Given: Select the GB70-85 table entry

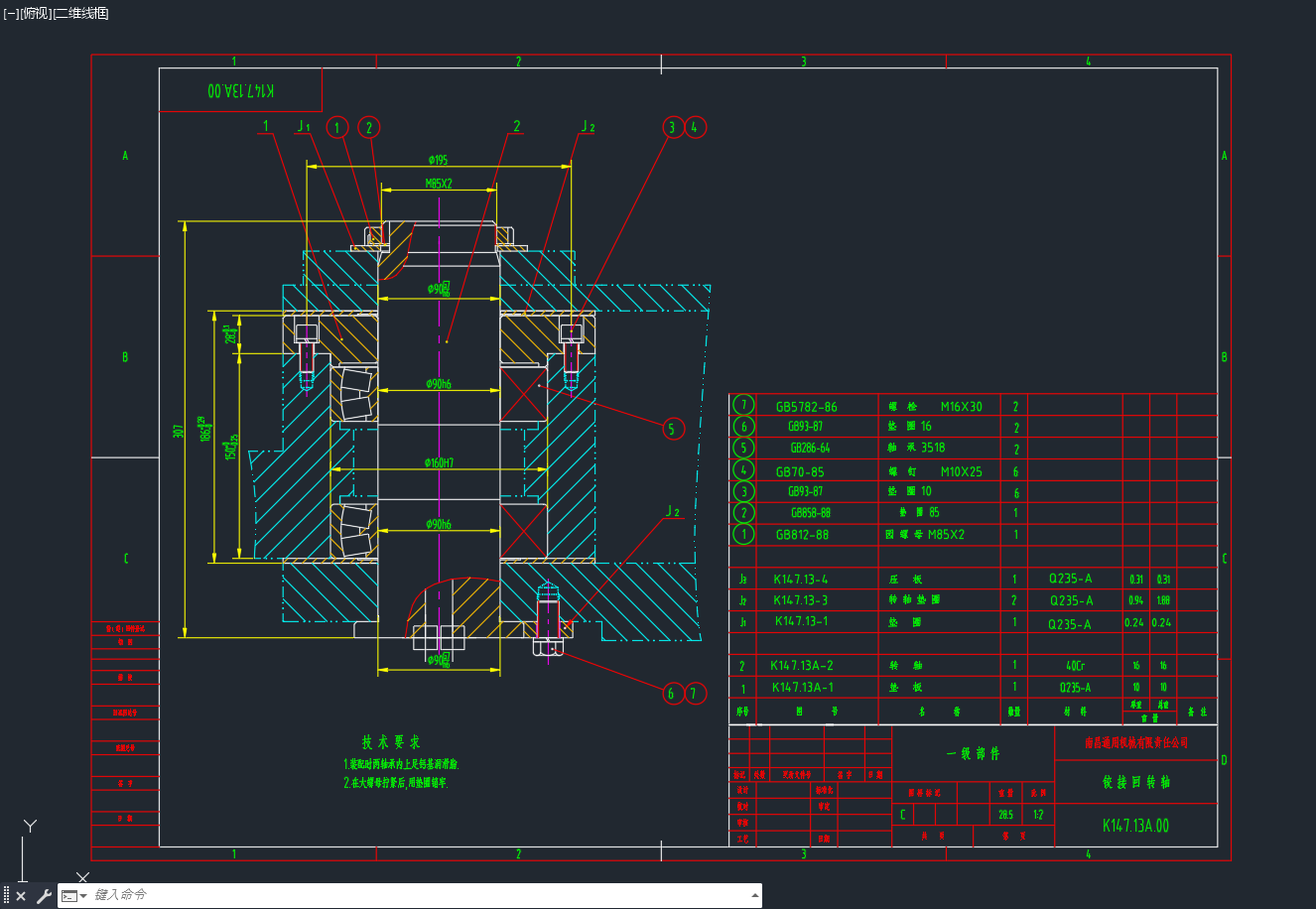Looking at the screenshot, I should coord(800,472).
